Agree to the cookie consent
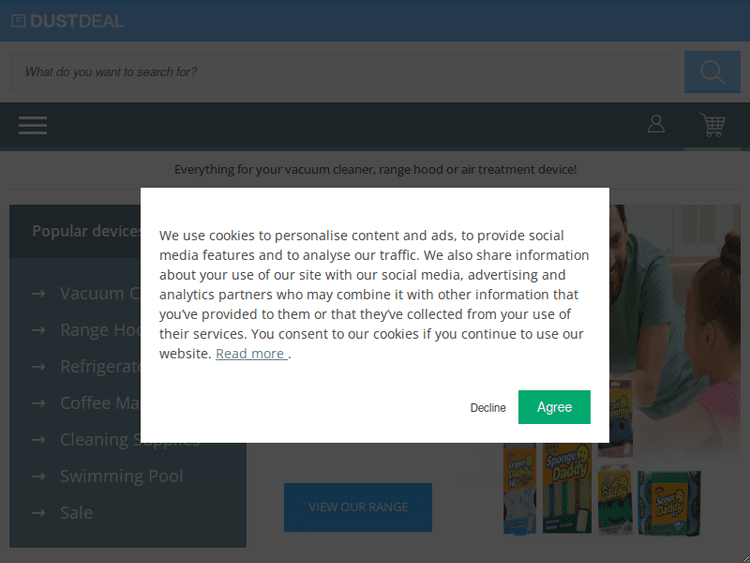The height and width of the screenshot is (563, 750). tap(554, 407)
